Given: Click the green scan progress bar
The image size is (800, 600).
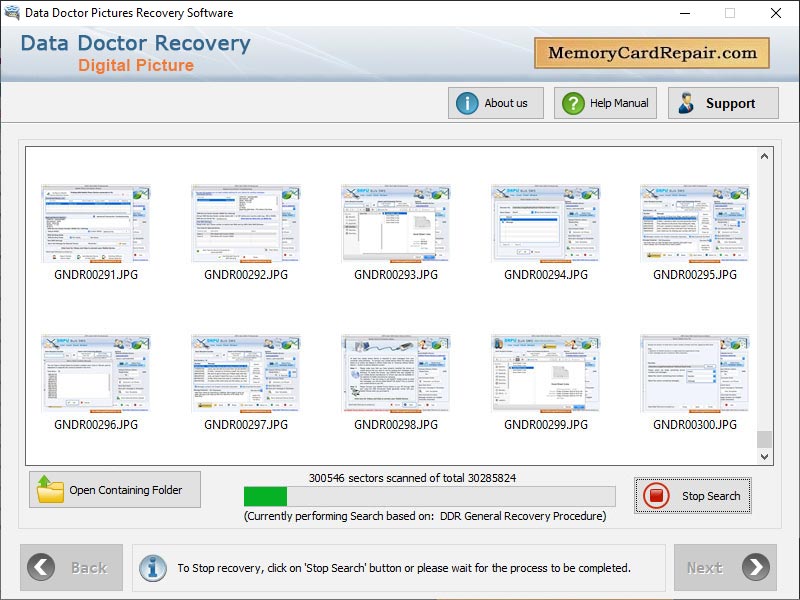Looking at the screenshot, I should coord(270,493).
